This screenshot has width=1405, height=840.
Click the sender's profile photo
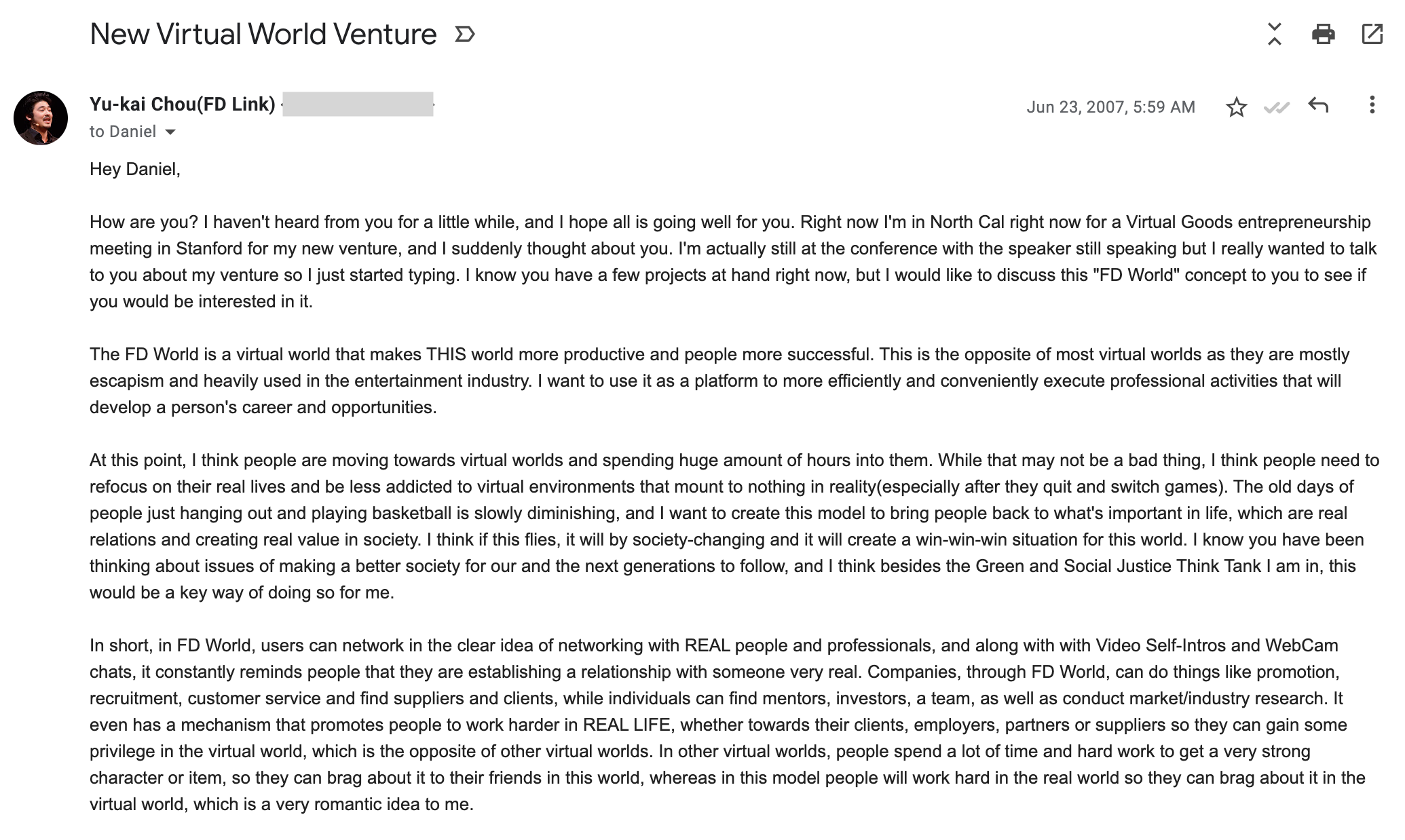[41, 118]
